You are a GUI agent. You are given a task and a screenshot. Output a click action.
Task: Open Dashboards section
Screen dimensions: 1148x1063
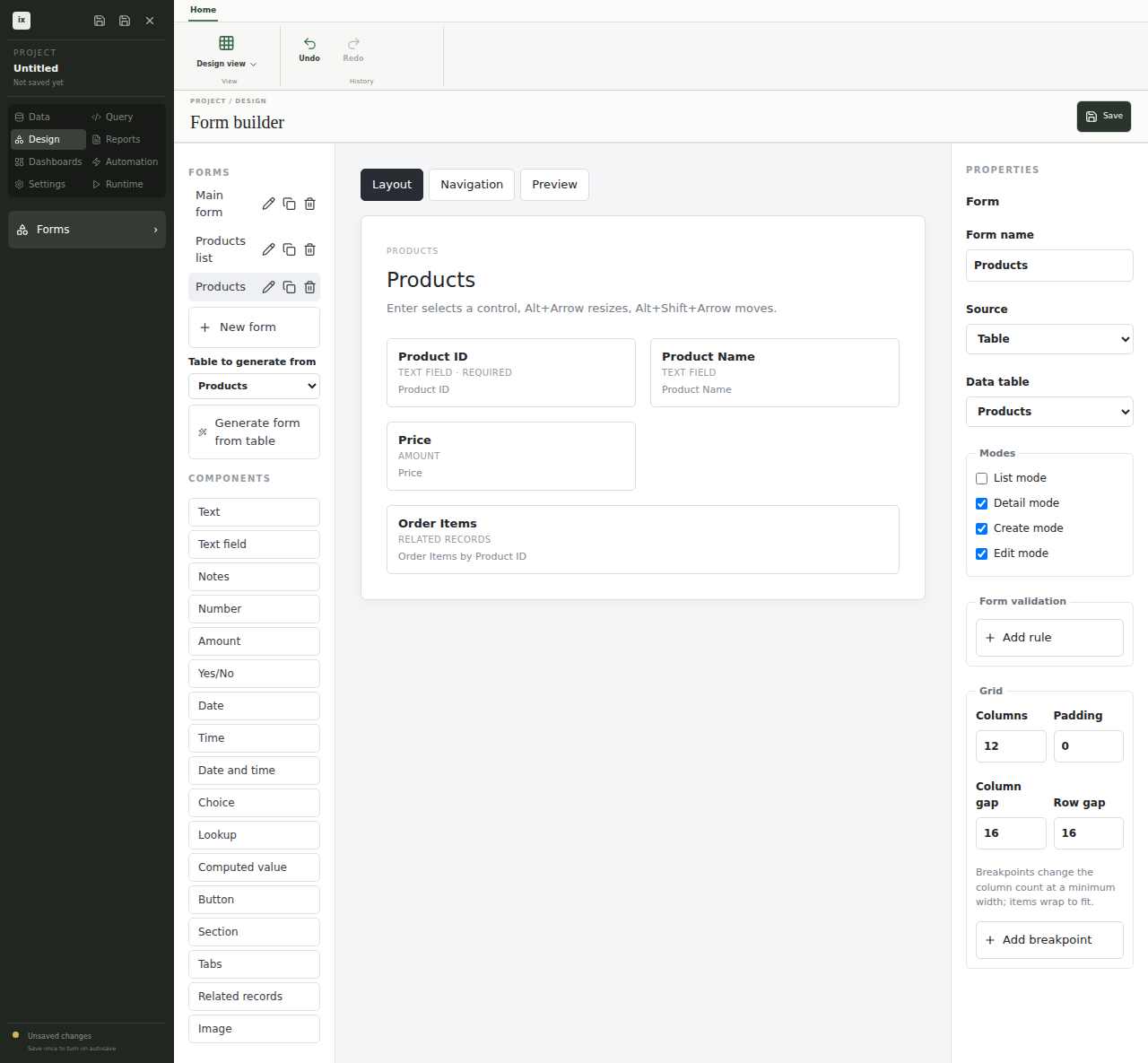48,161
